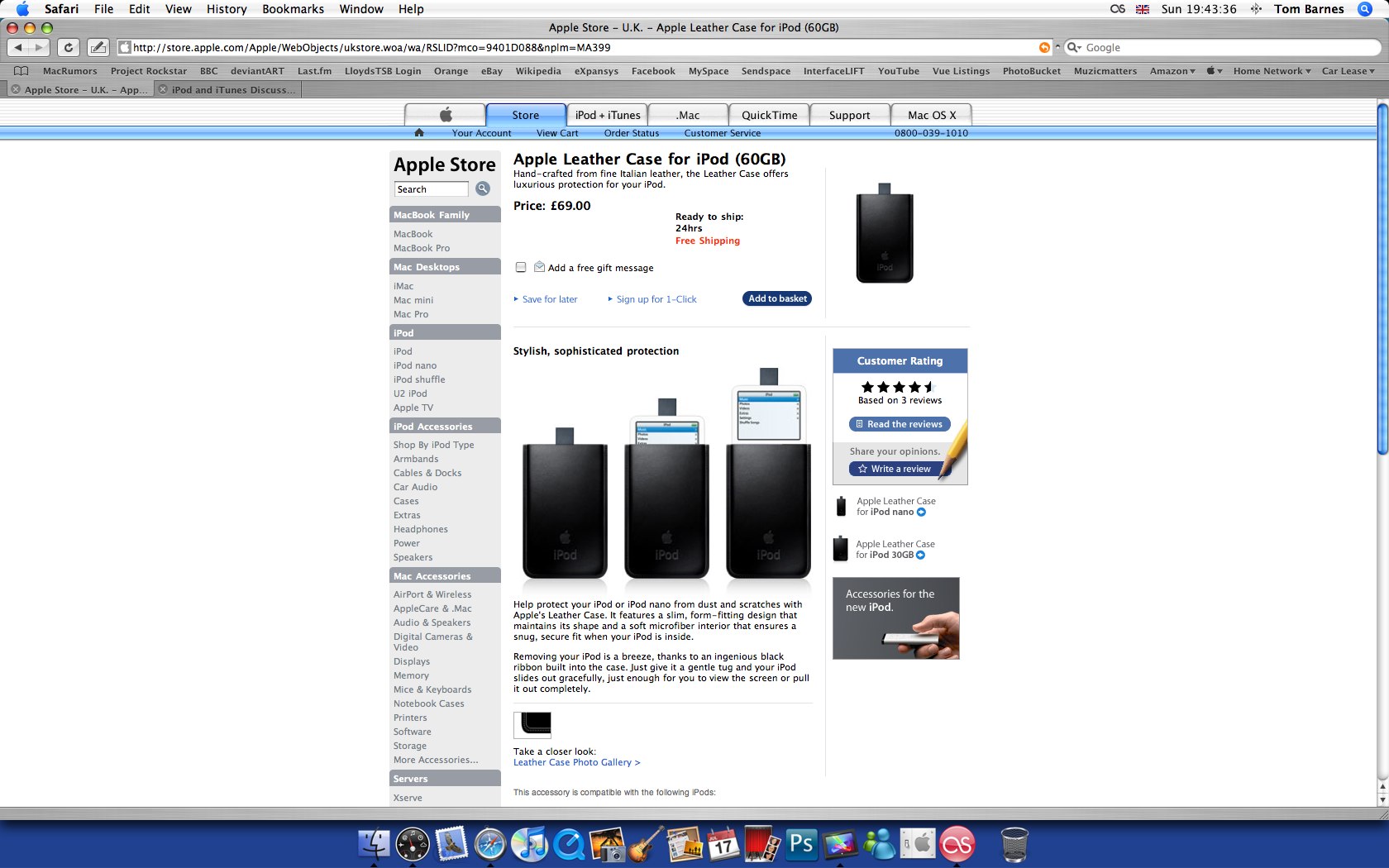1389x868 pixels.
Task: Click the vertical scrollbar thumb
Action: (x=1382, y=278)
